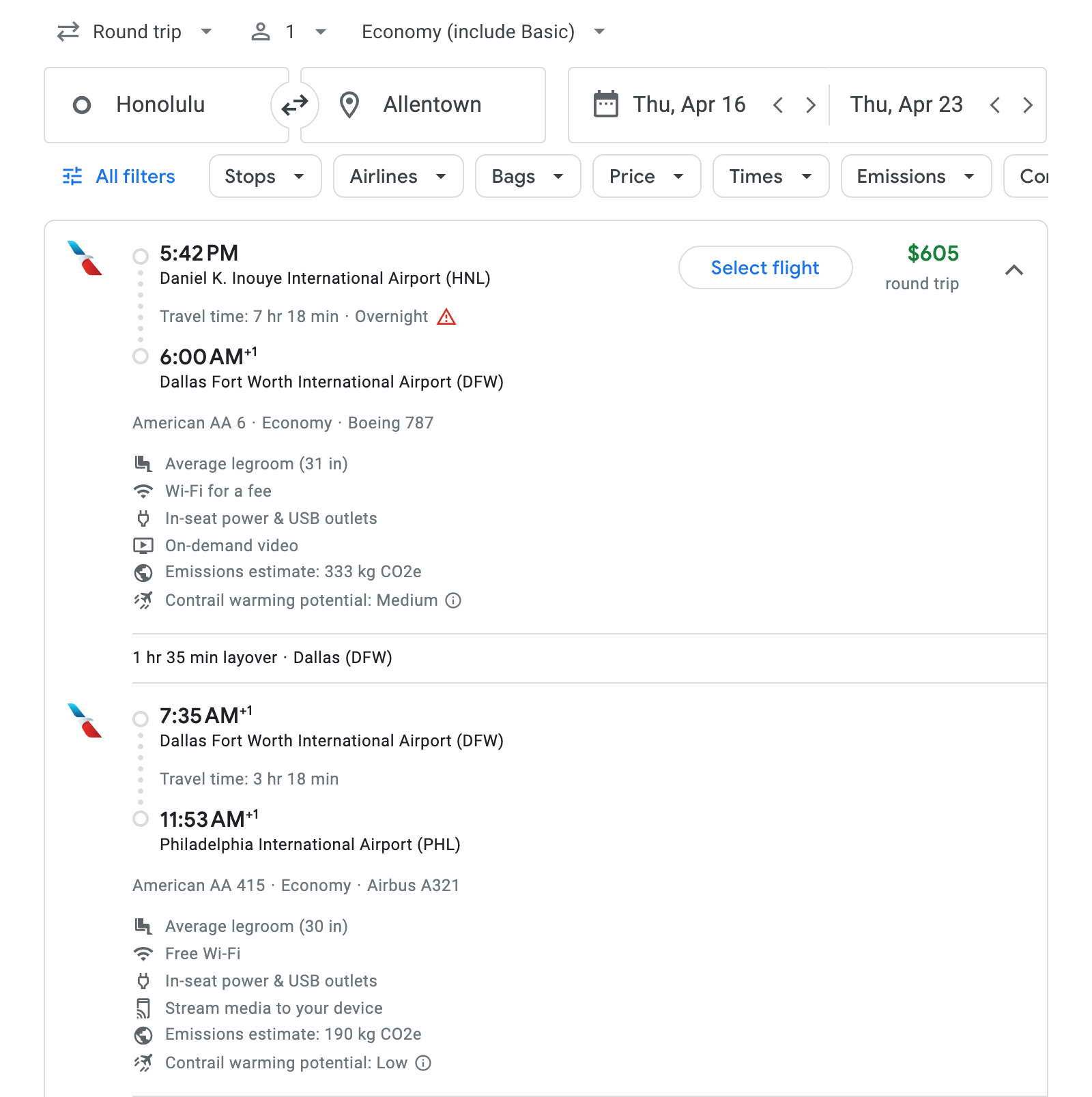Click the swap origin and destination icon
The width and height of the screenshot is (1092, 1097).
(x=295, y=105)
